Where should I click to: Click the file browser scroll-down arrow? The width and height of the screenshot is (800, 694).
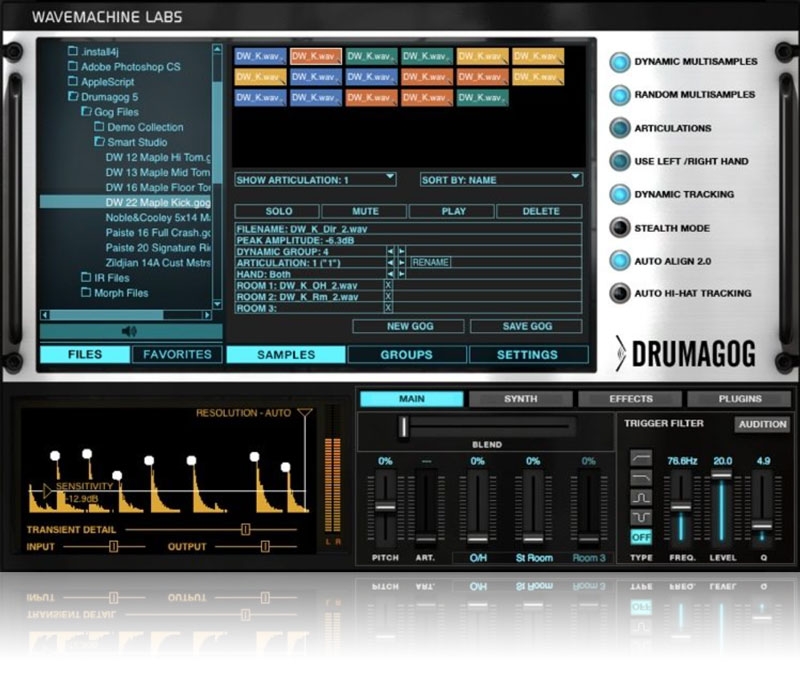(x=217, y=304)
